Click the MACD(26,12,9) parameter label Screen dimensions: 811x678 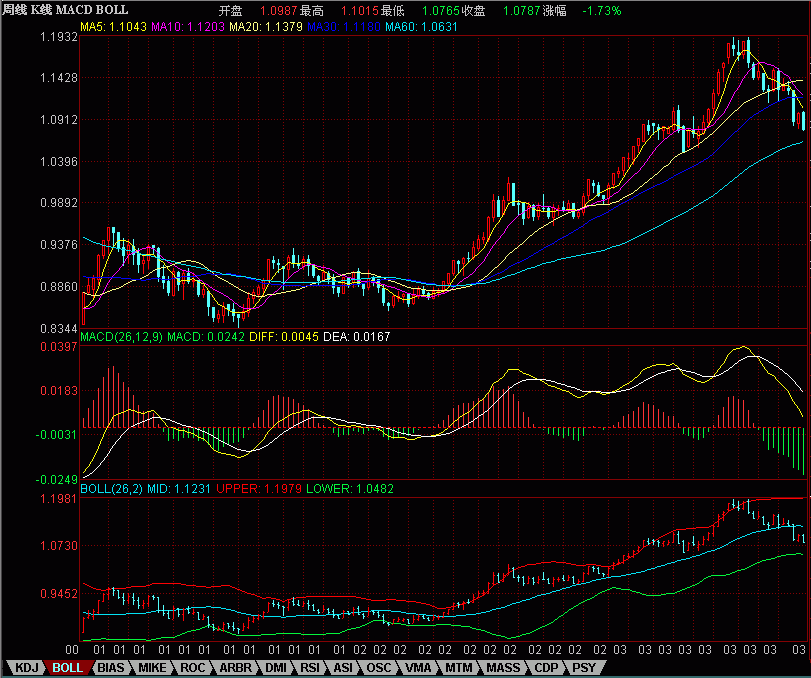pyautogui.click(x=122, y=337)
